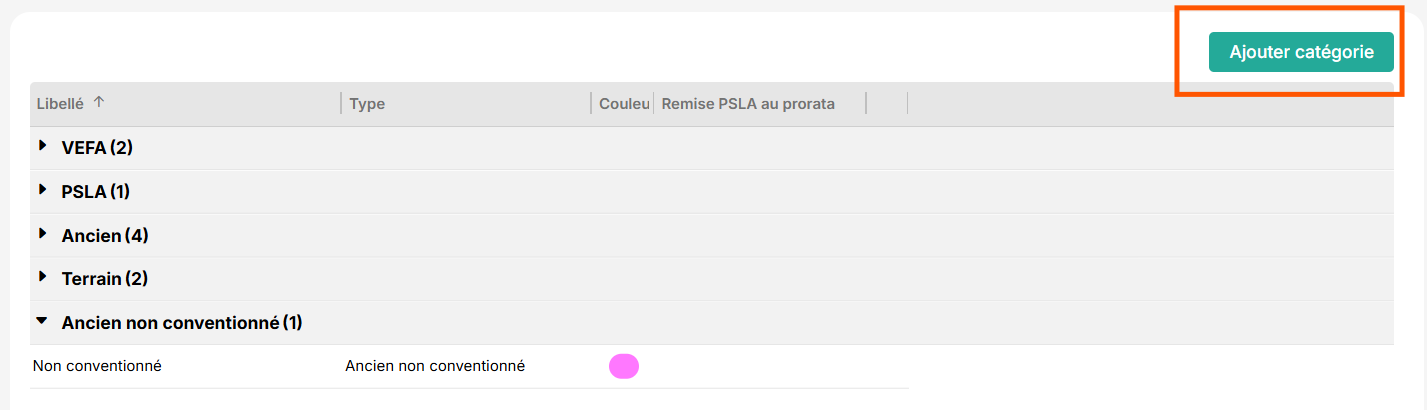The height and width of the screenshot is (410, 1427).
Task: Click the Ancien non conventionné (1) group title
Action: pos(182,323)
